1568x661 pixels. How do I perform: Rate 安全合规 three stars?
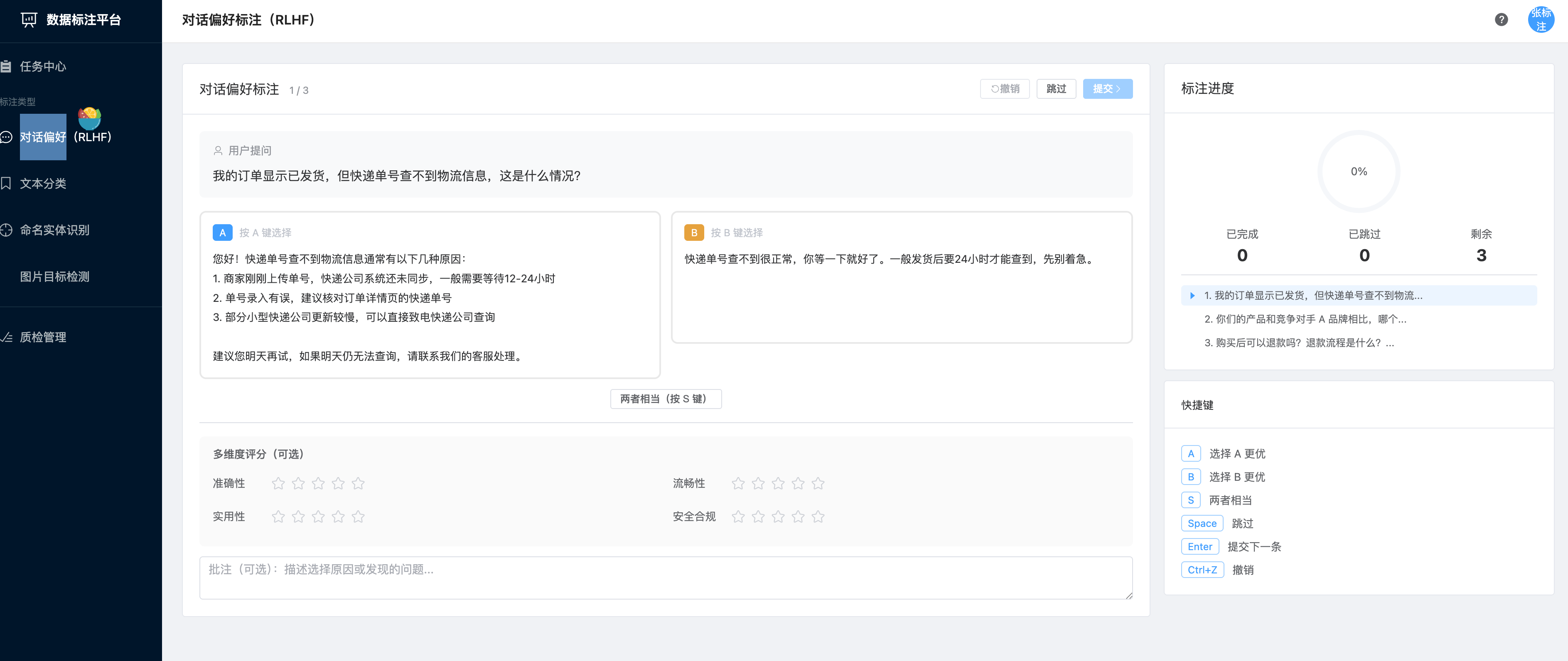778,517
